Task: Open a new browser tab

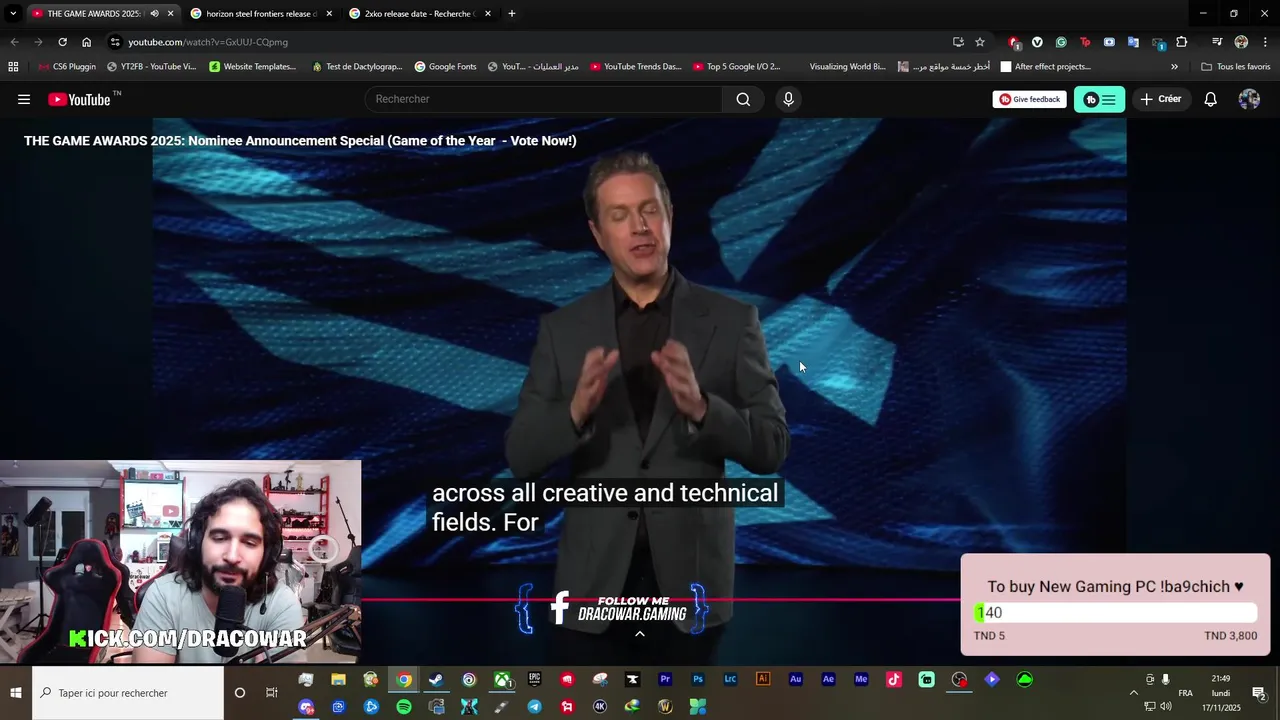Action: click(512, 14)
